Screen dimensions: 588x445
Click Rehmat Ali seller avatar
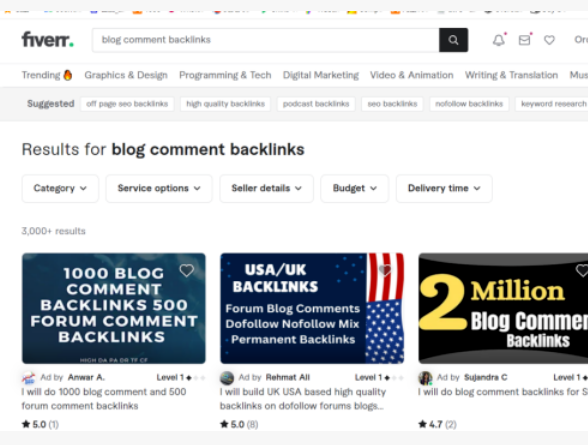click(227, 378)
